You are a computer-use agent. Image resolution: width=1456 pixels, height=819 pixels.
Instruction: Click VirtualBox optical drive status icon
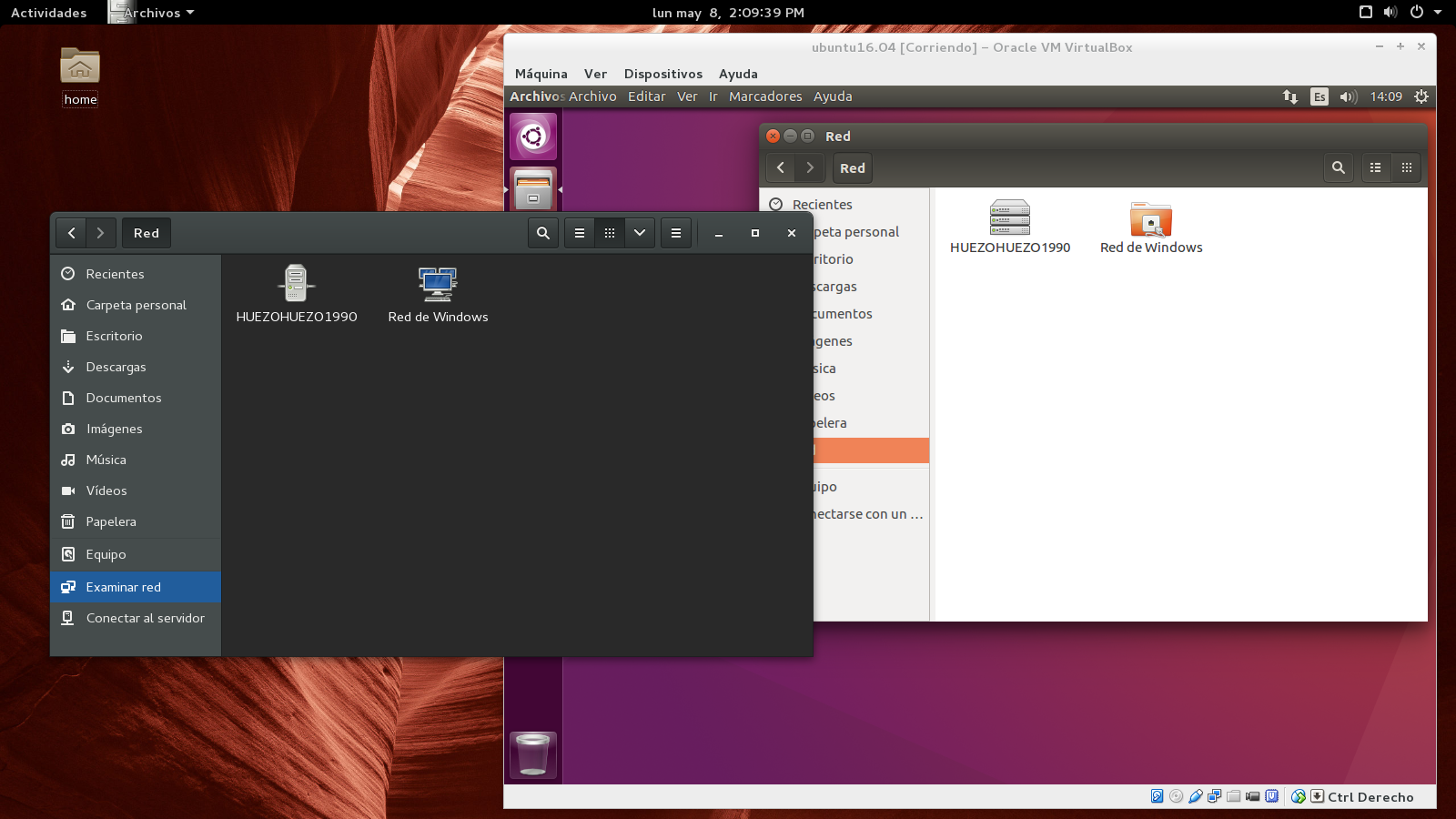point(1177,796)
